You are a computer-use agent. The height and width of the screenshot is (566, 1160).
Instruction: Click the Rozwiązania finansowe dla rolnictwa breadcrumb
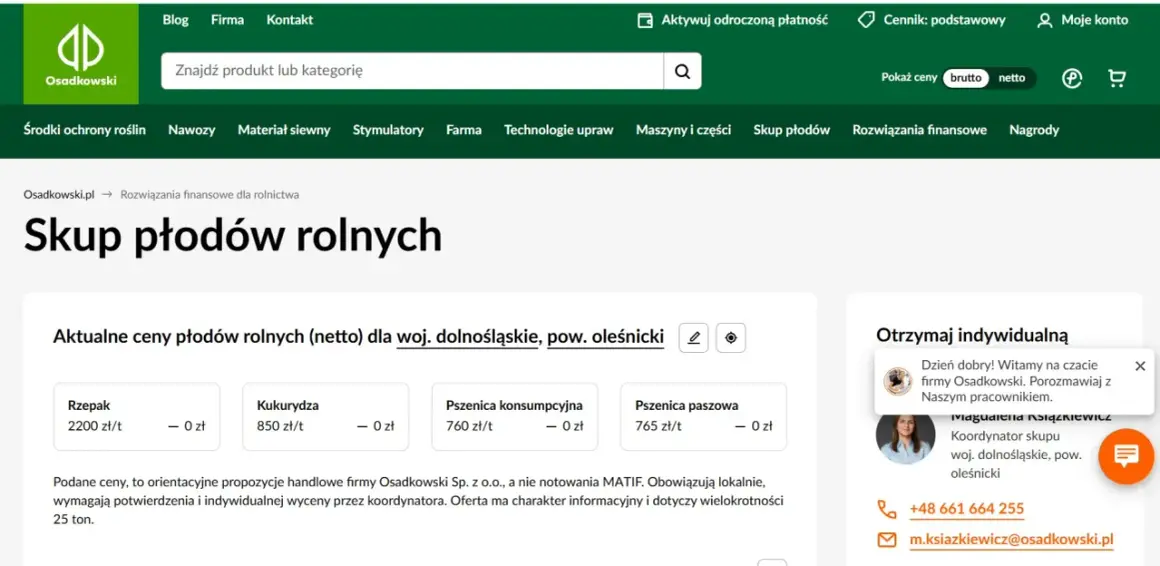coord(210,195)
